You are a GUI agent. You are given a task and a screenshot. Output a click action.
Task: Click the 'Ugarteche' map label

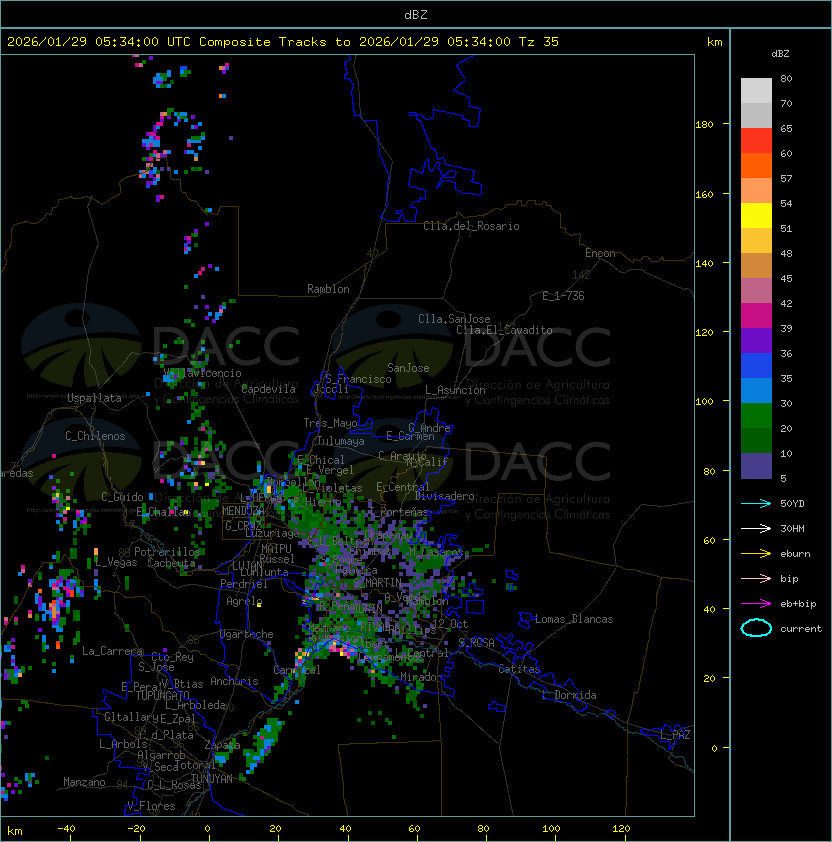tap(247, 634)
